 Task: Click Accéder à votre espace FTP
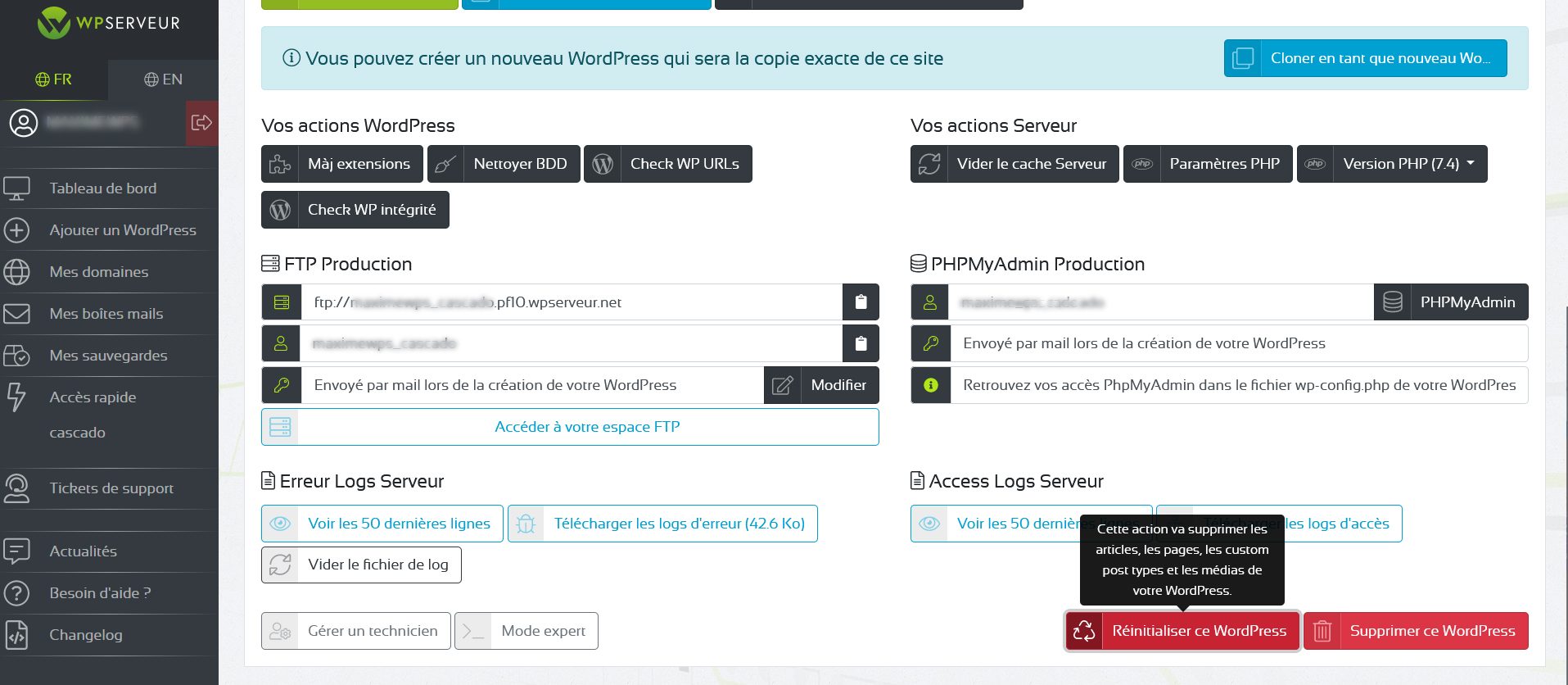[x=570, y=427]
